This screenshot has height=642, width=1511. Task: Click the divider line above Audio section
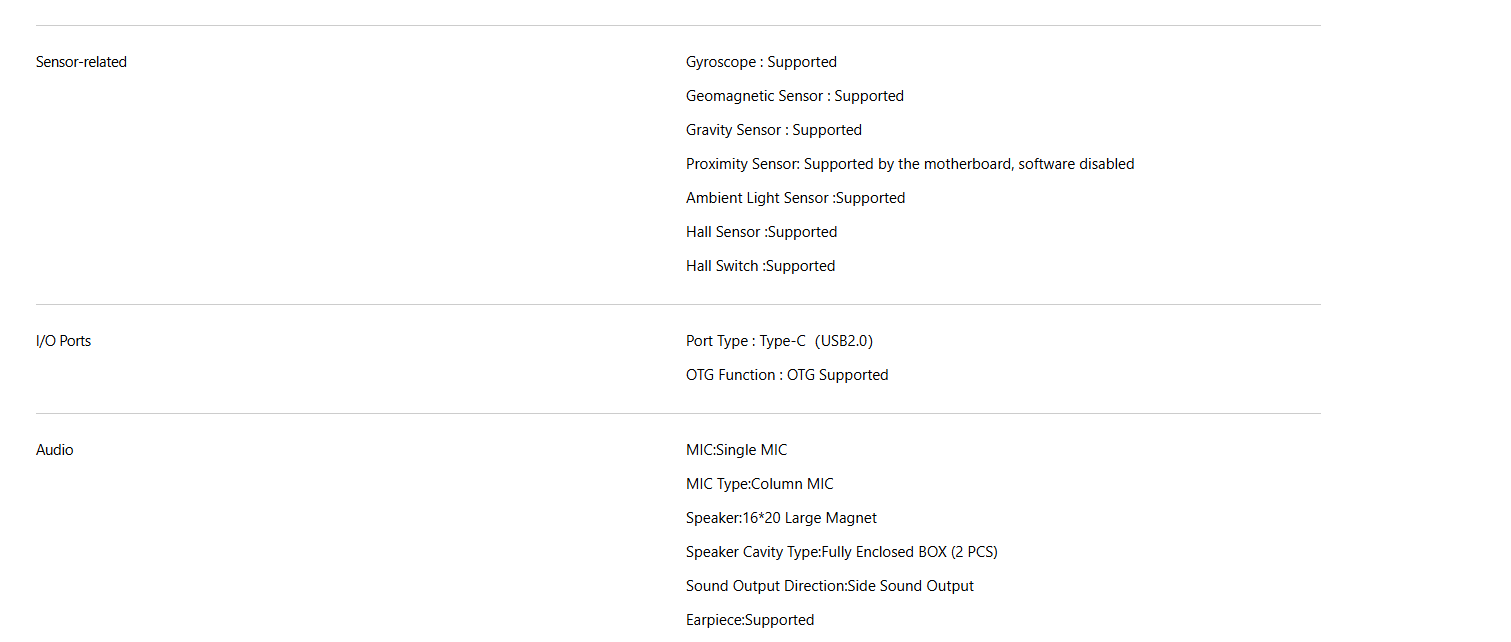[x=678, y=413]
